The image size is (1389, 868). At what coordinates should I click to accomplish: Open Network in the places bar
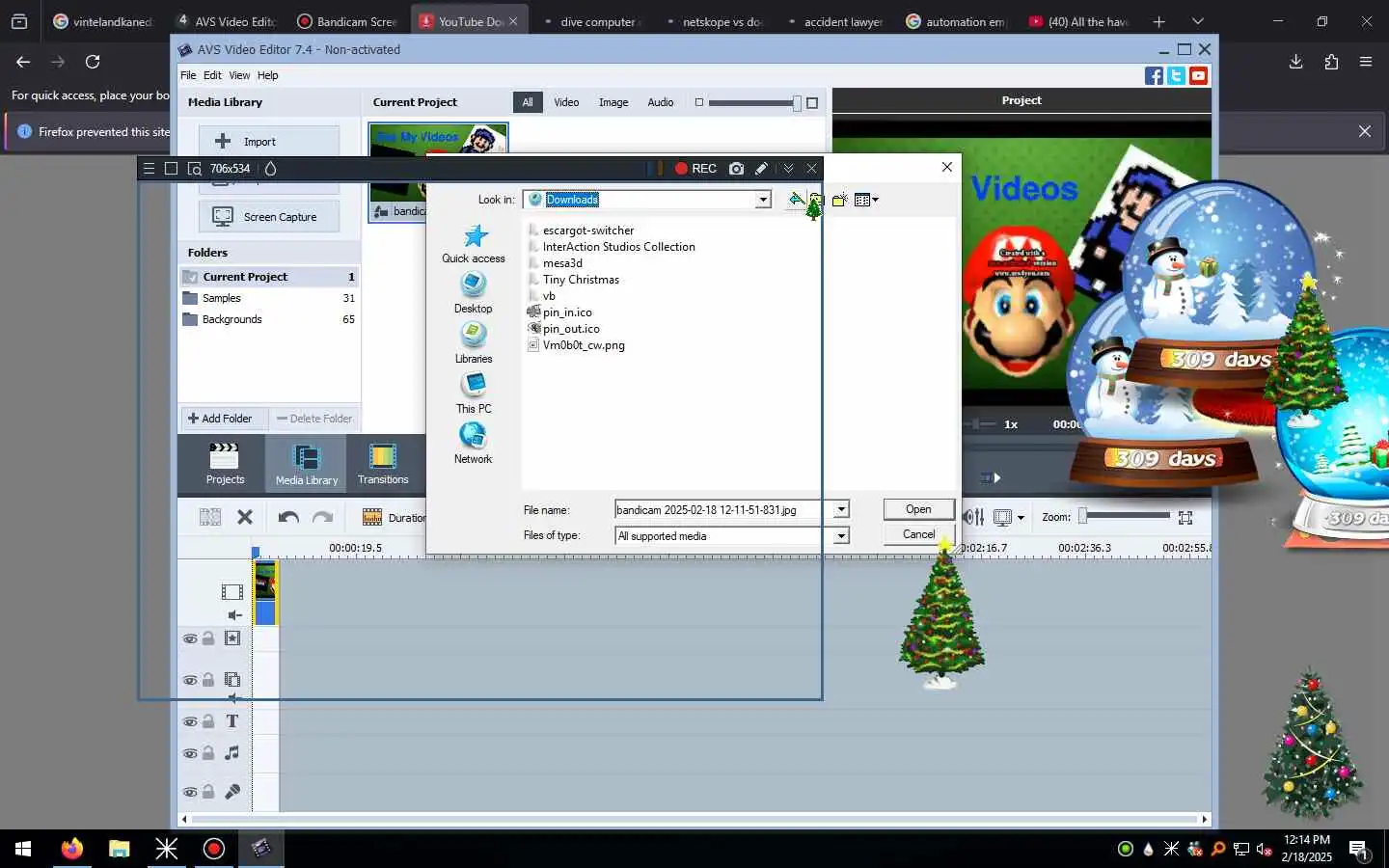click(x=474, y=444)
